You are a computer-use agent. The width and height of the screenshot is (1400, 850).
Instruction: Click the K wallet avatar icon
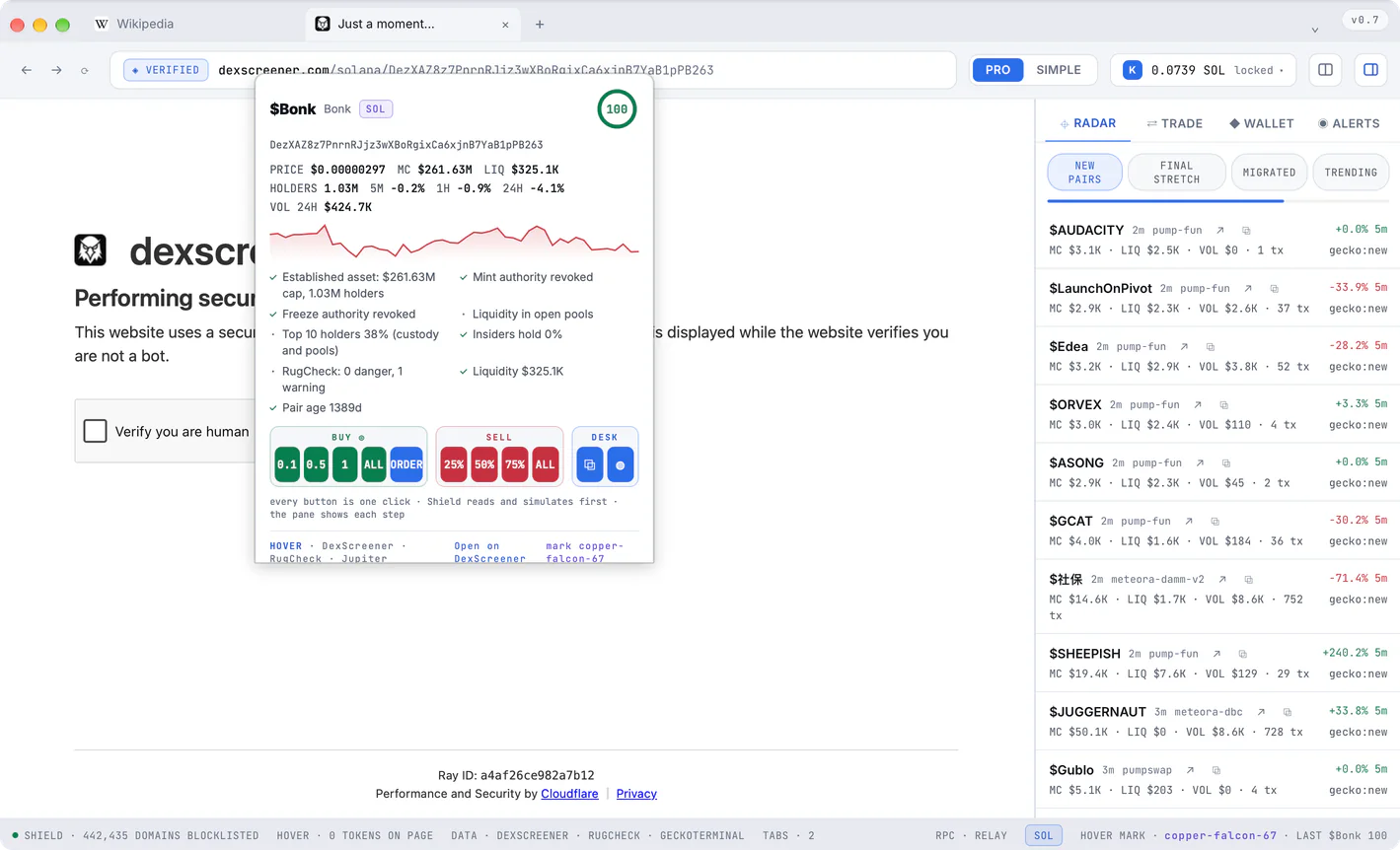(1133, 70)
